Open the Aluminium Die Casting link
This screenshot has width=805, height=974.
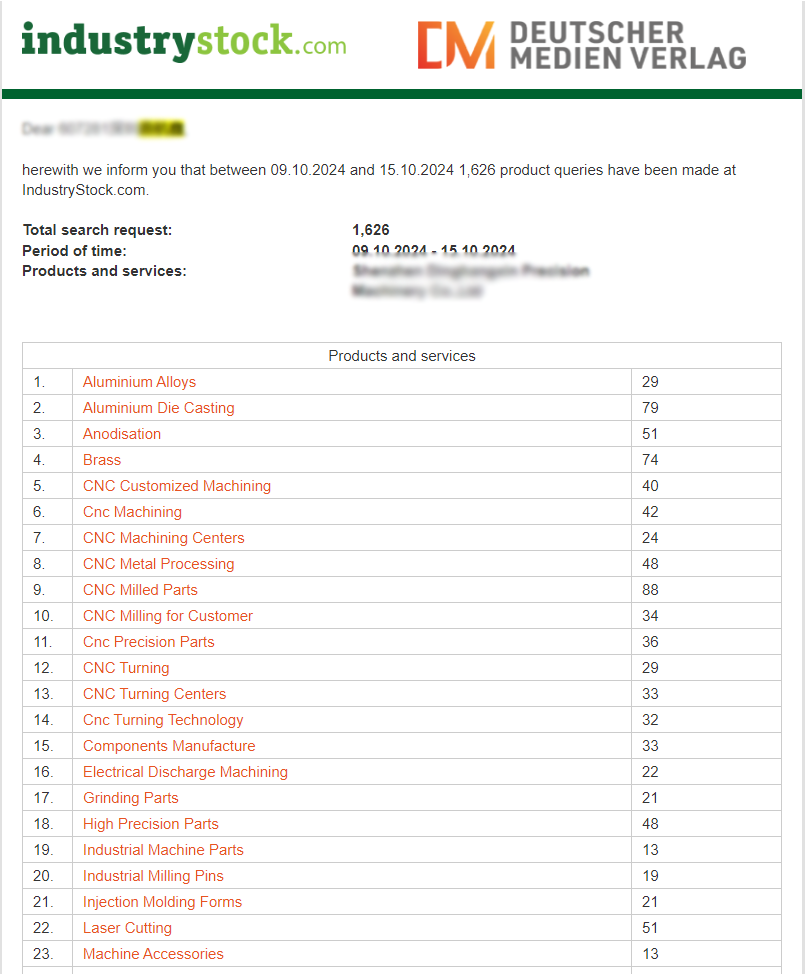(158, 408)
